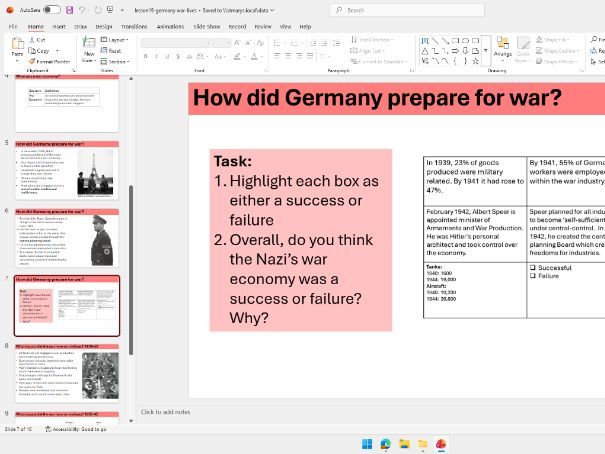
Task: Click Accessibility: Good to go status
Action: point(76,429)
